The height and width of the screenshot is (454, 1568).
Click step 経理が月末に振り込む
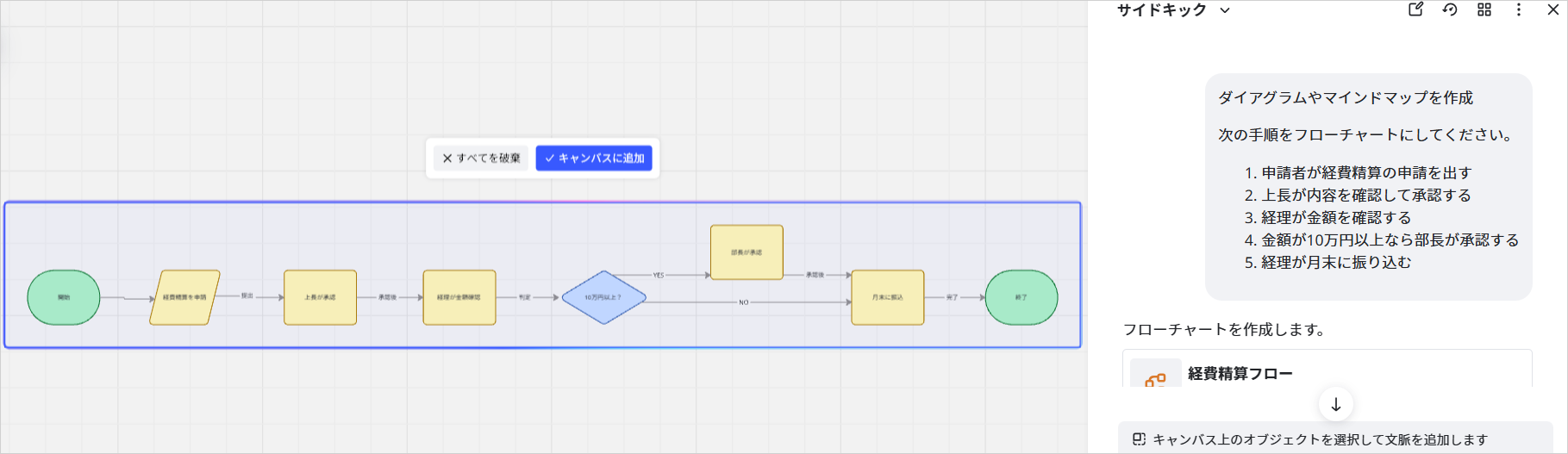coord(1336,263)
